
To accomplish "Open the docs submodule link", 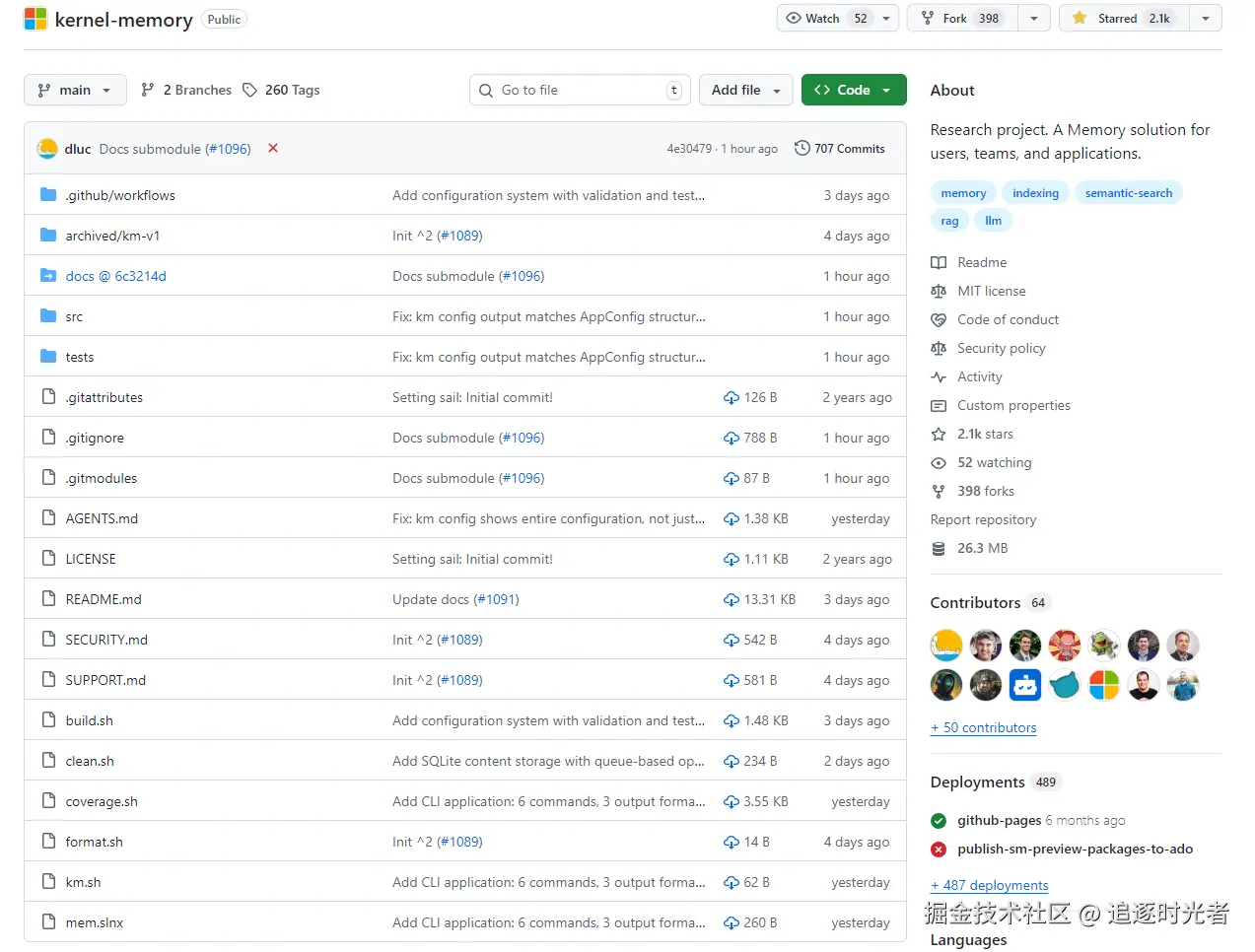I will click(115, 276).
